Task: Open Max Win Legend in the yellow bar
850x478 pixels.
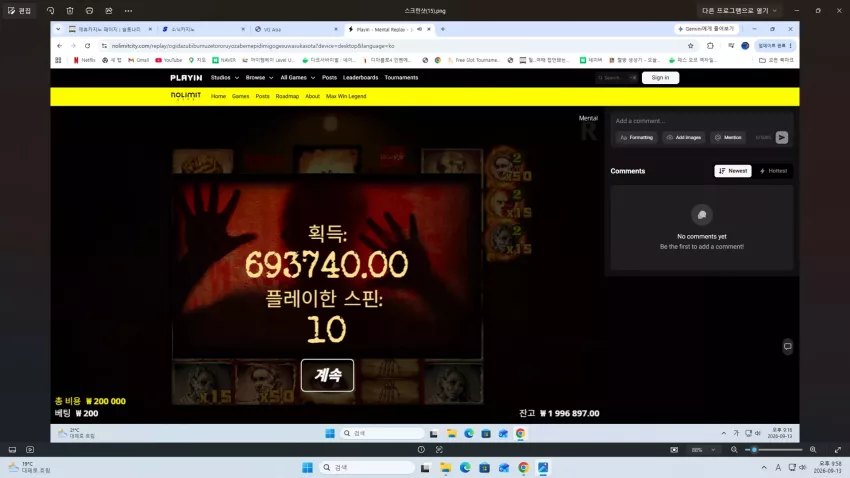Action: click(x=346, y=96)
